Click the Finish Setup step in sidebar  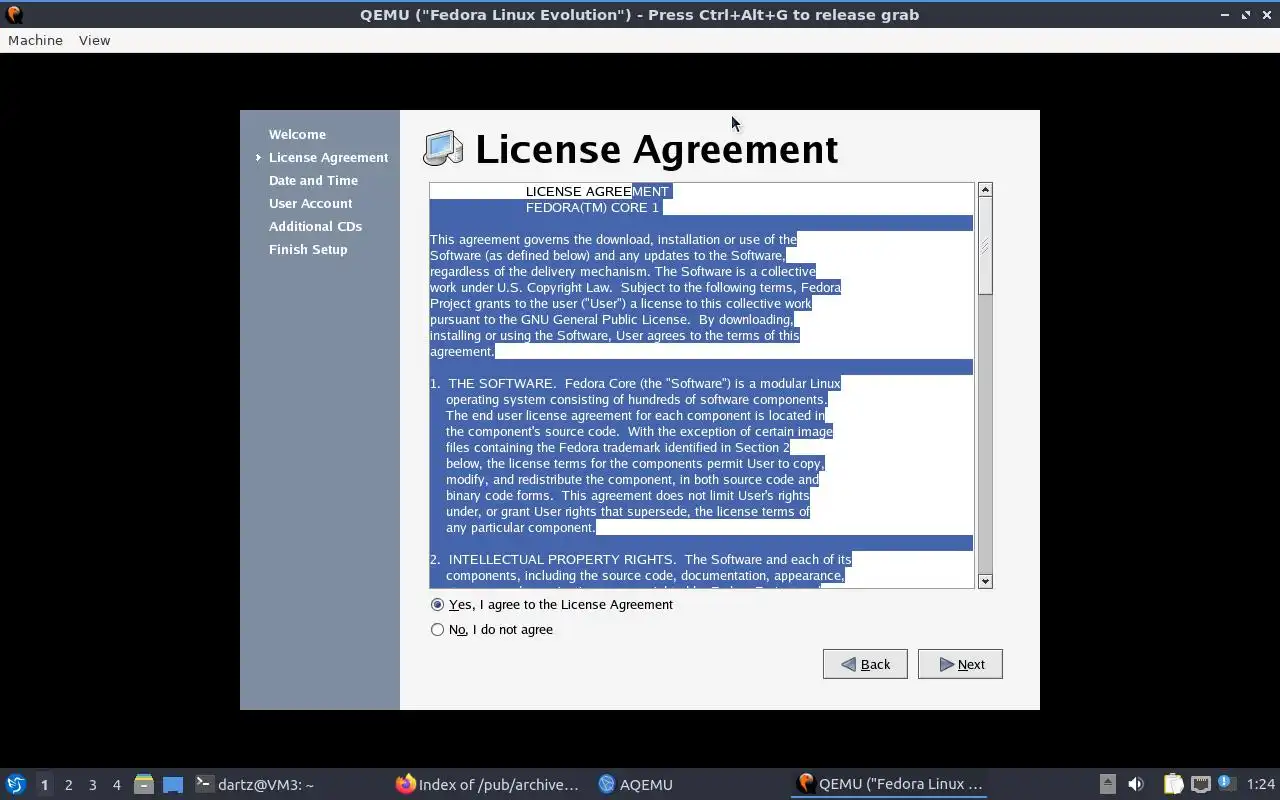coord(308,249)
